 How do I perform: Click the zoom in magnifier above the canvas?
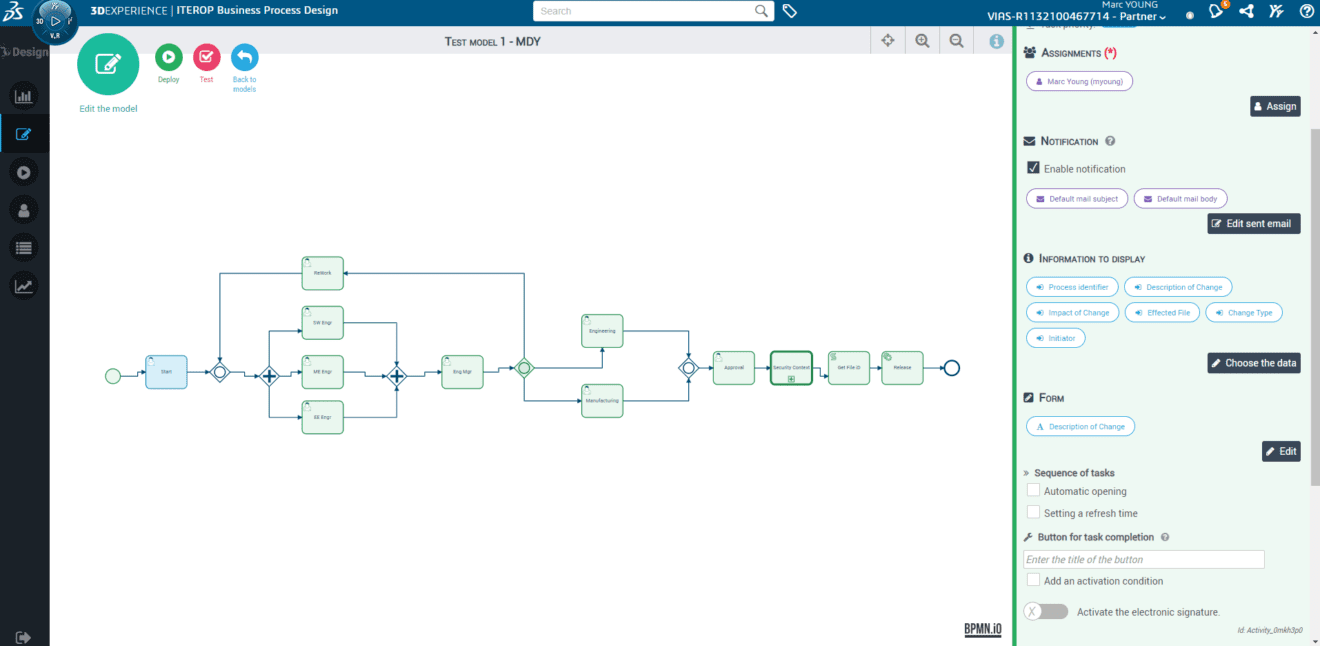tap(921, 40)
